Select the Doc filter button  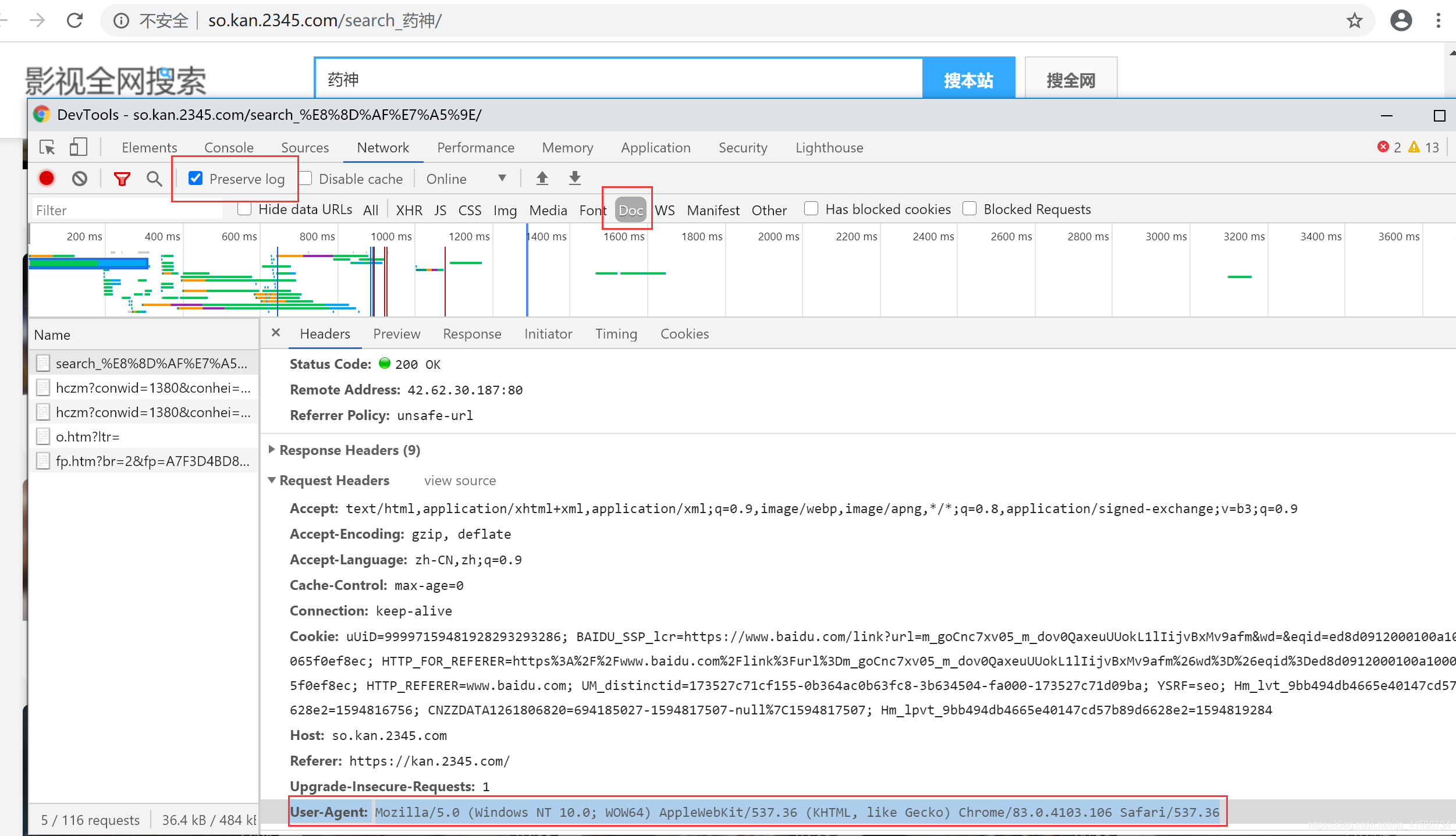[631, 209]
